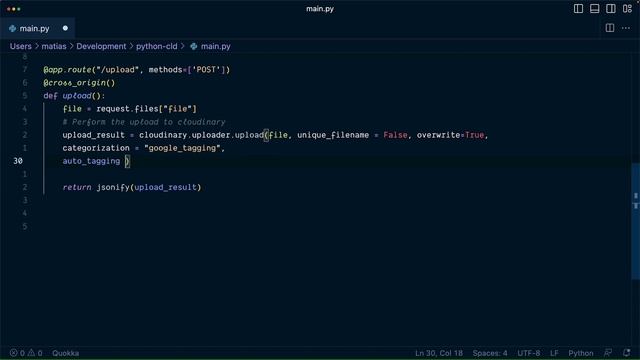This screenshot has height=360, width=640.
Task: Toggle the secondary sidebar layout icon
Action: pos(611,9)
